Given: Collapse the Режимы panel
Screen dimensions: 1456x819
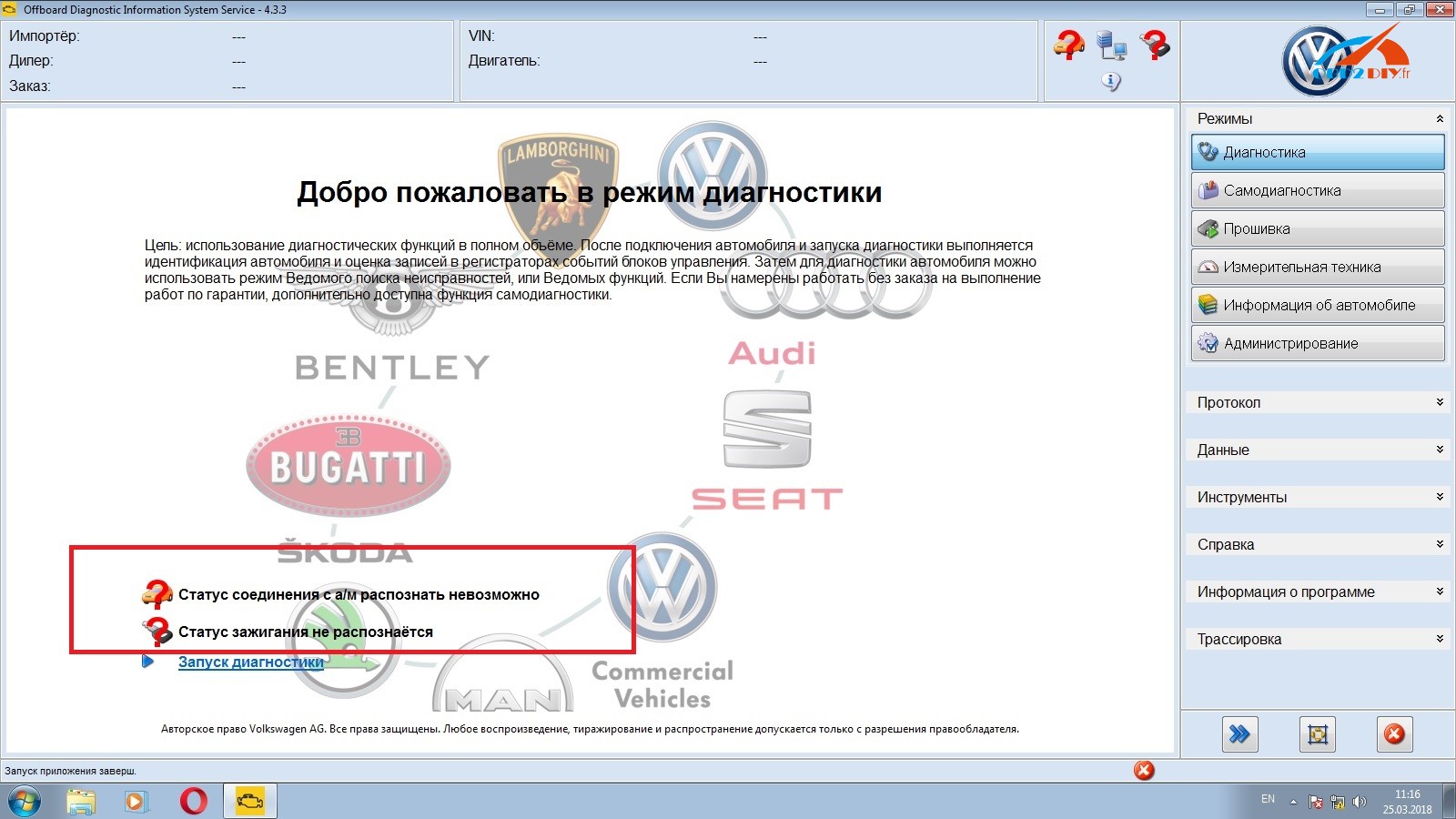Looking at the screenshot, I should click(1440, 119).
